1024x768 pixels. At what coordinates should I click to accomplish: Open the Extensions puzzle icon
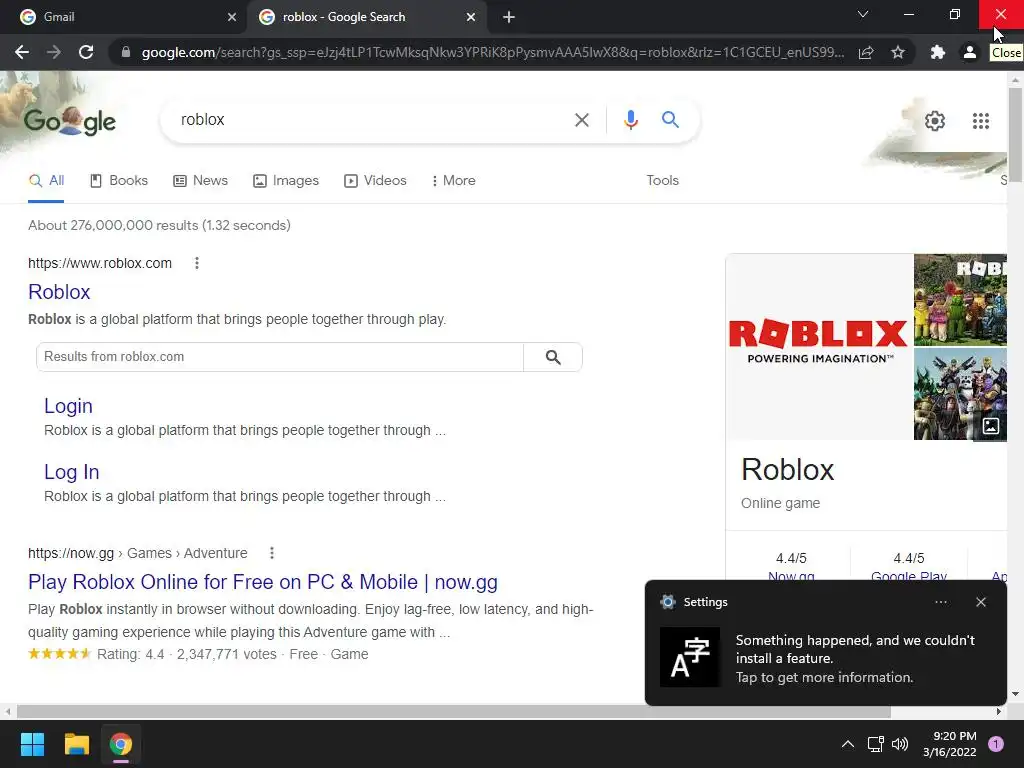click(938, 52)
